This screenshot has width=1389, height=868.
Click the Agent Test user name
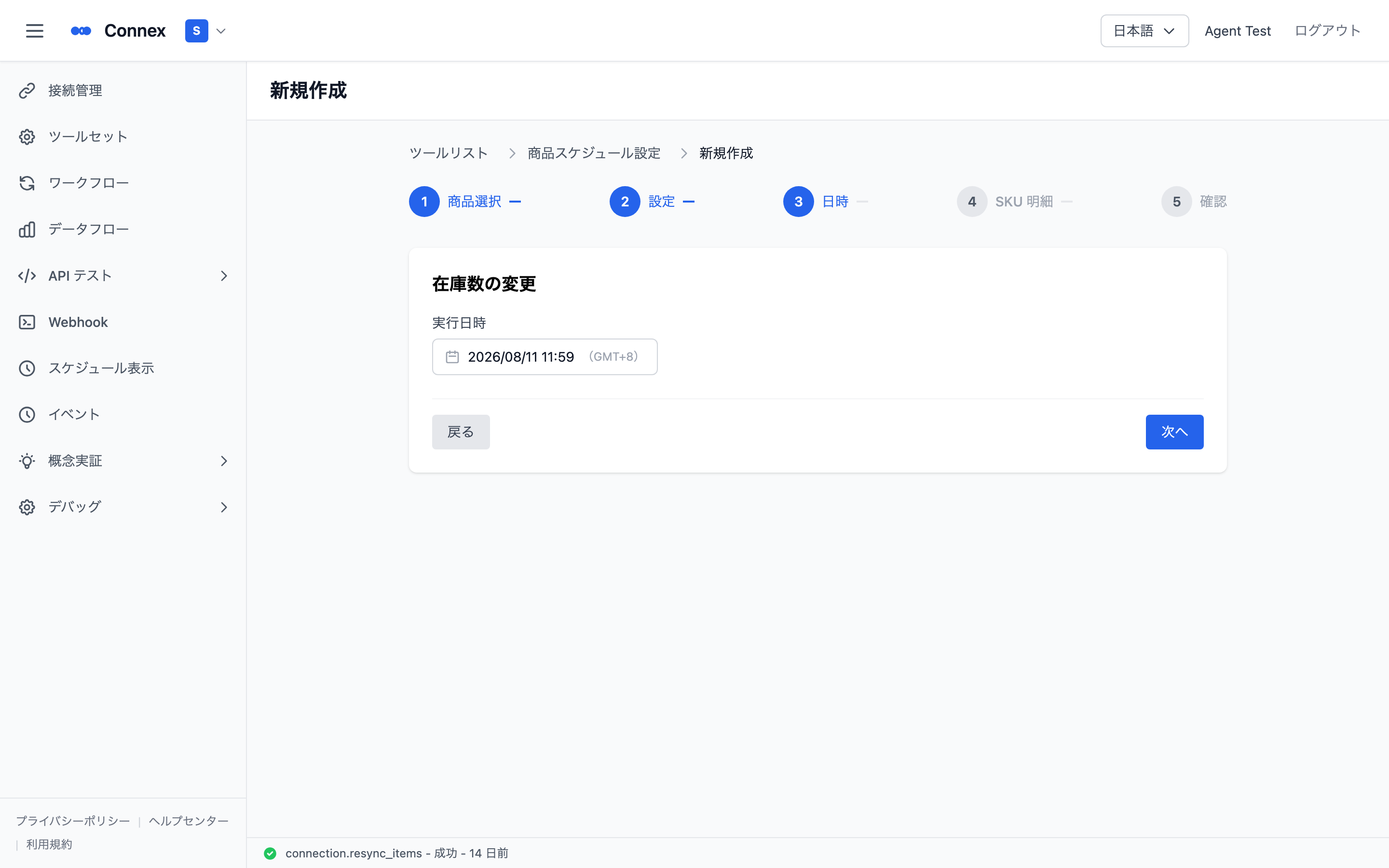[1238, 31]
